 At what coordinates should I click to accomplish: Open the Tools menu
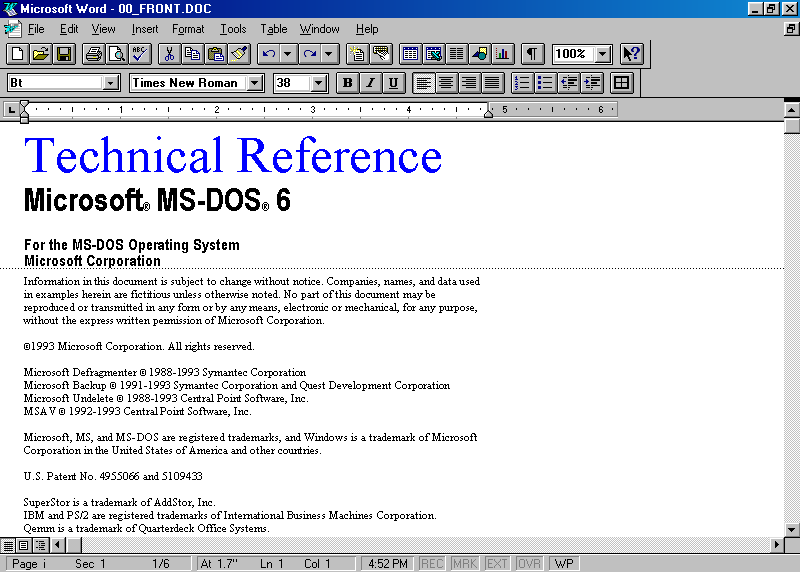tap(233, 29)
